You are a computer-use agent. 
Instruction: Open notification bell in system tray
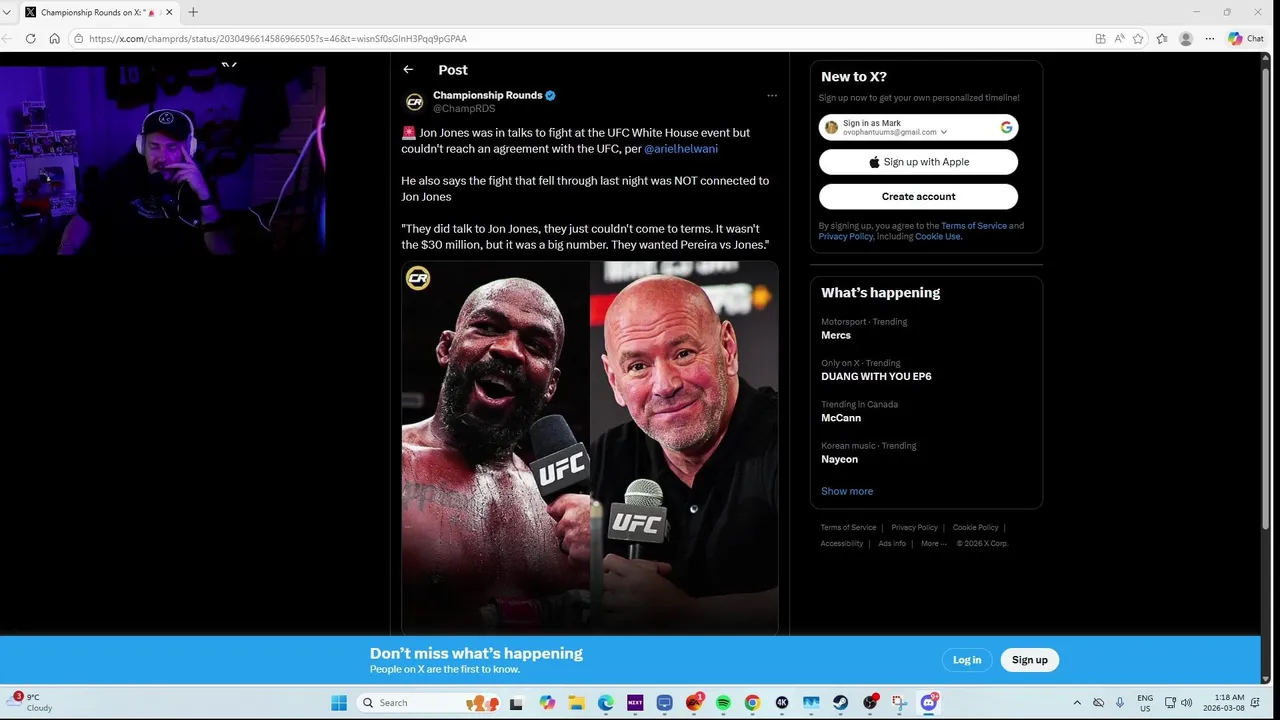[1256, 703]
